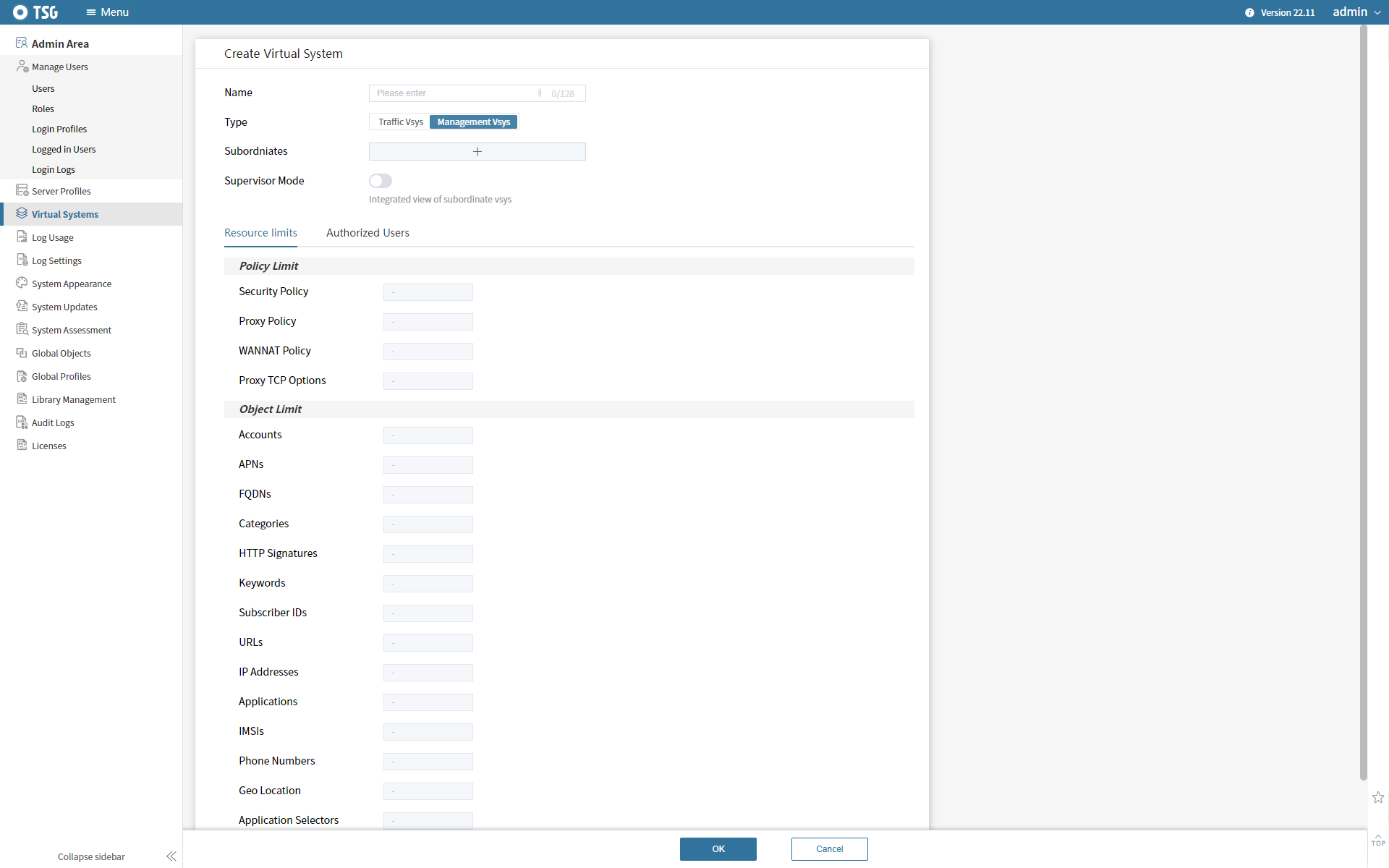Click the version info icon
The image size is (1389, 868).
[x=1249, y=12]
